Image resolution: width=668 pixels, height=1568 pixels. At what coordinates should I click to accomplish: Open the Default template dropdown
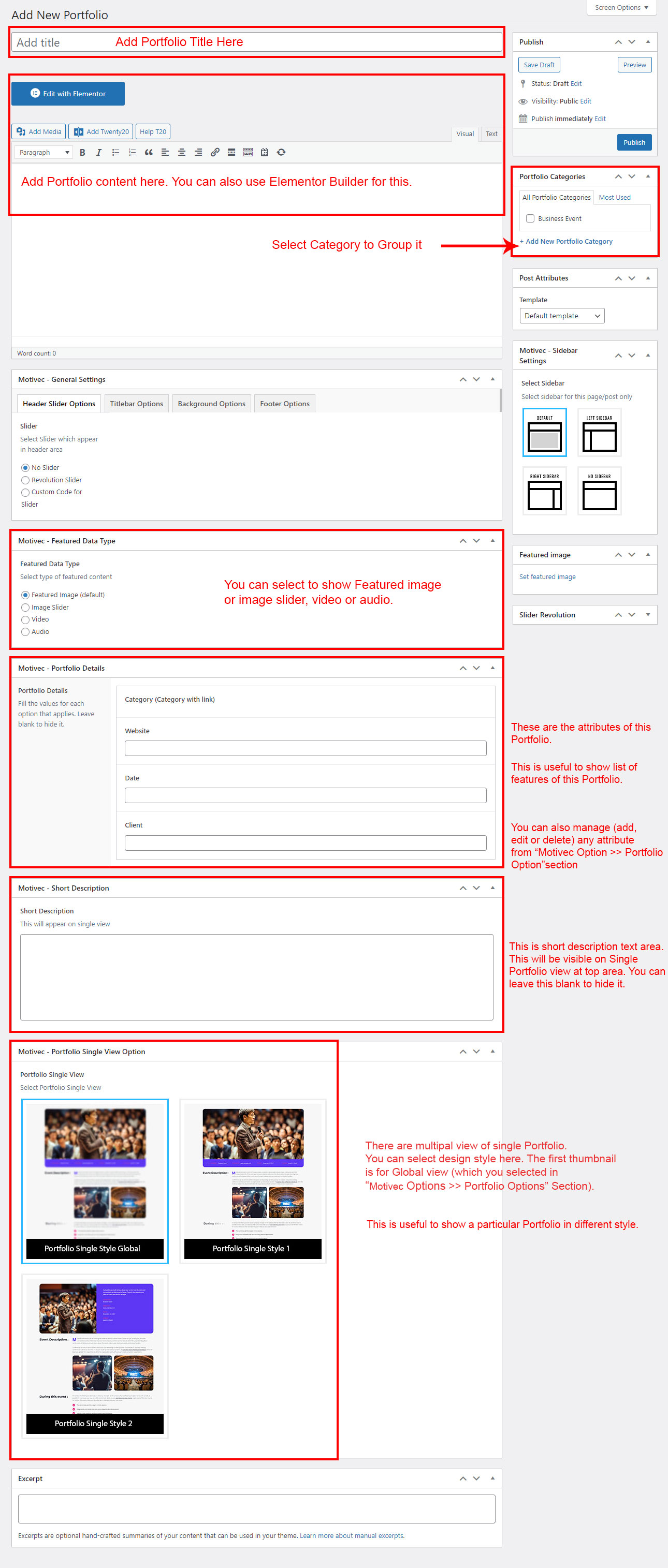pyautogui.click(x=561, y=316)
